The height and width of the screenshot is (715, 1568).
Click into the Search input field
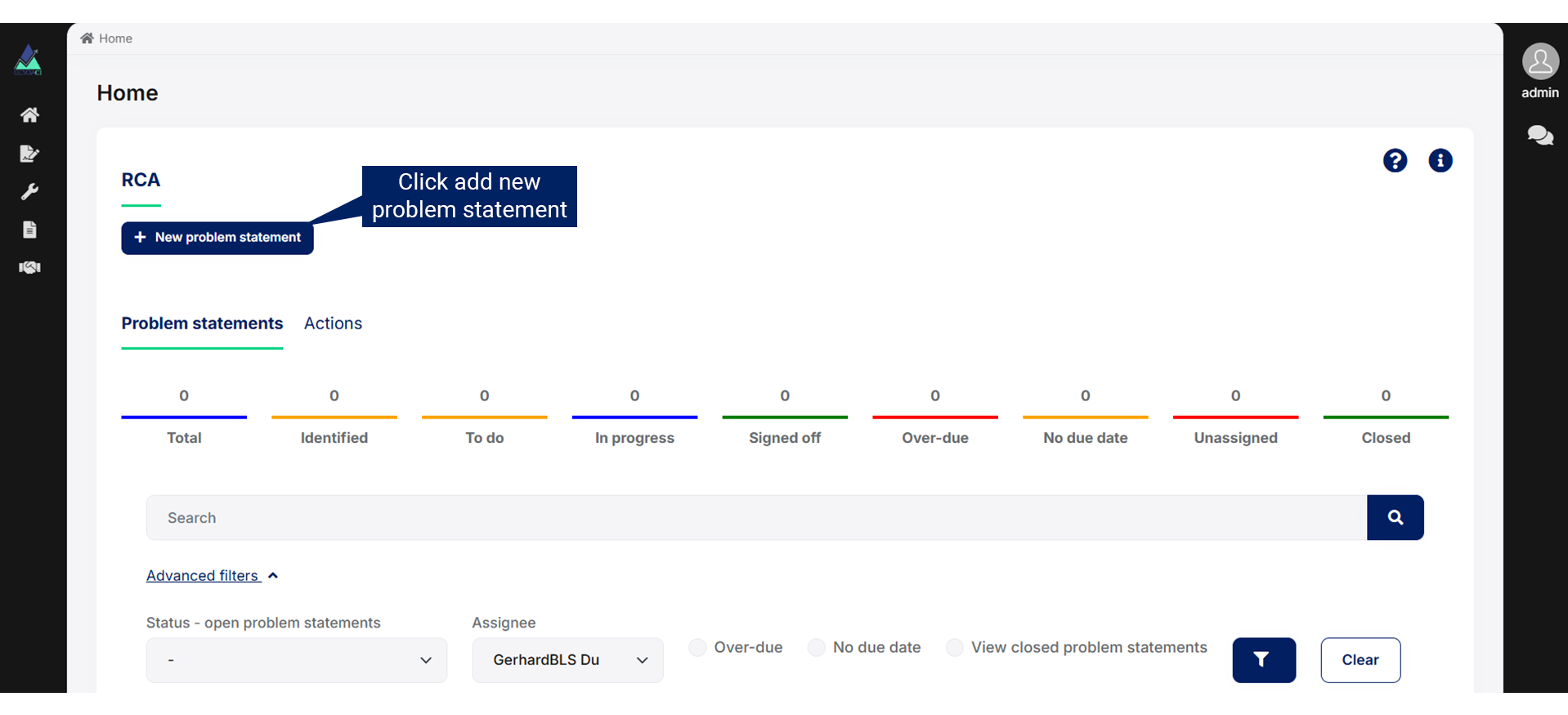755,518
